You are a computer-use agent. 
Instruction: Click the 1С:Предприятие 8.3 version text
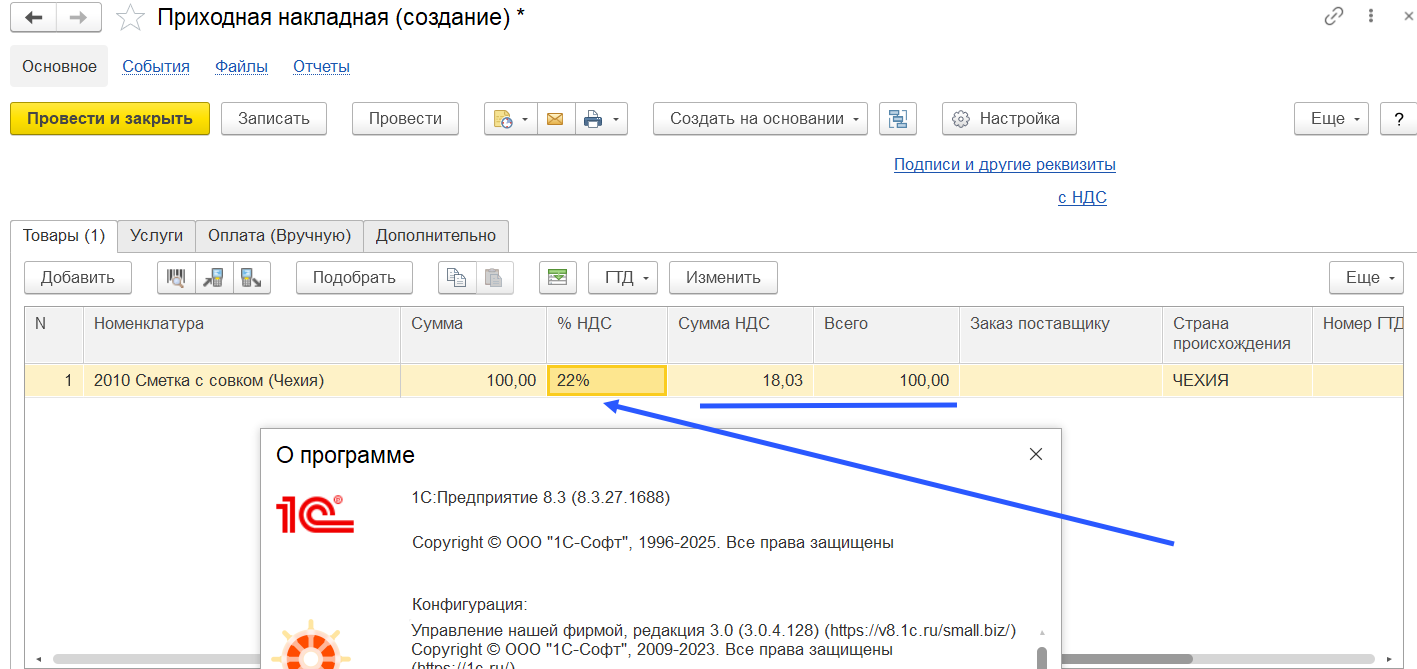541,497
